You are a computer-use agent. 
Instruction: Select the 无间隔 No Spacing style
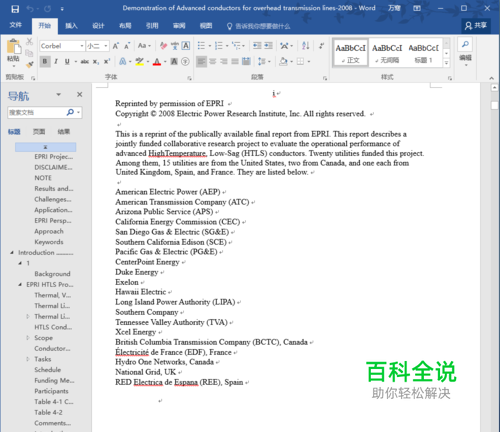click(x=387, y=53)
